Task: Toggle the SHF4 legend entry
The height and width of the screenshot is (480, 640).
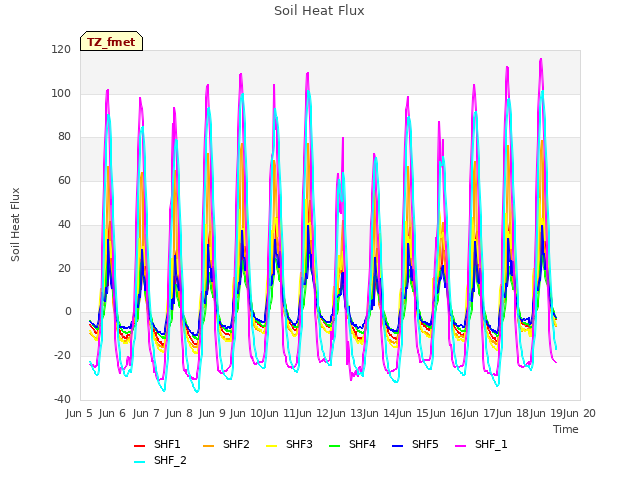Action: pos(352,444)
